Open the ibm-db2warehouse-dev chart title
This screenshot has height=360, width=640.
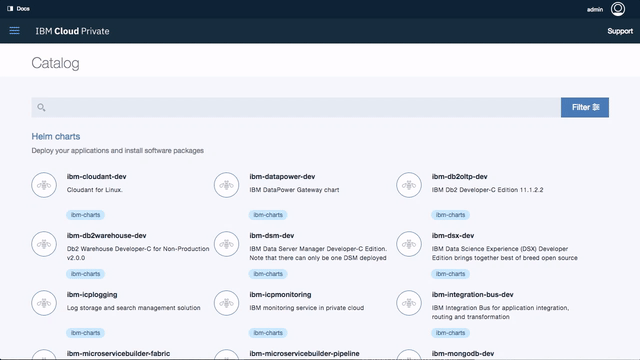(107, 236)
